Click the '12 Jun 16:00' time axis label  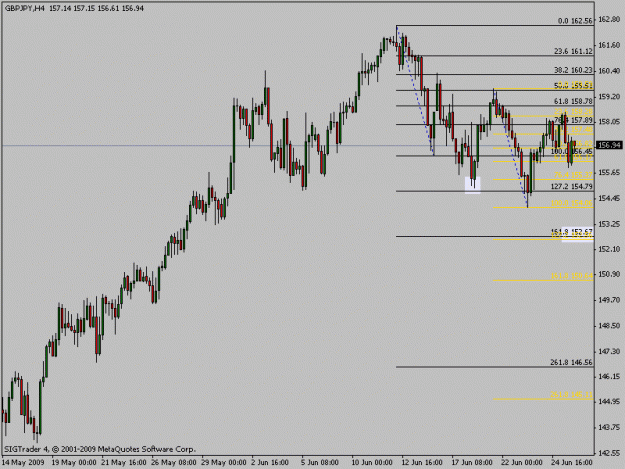pos(422,463)
